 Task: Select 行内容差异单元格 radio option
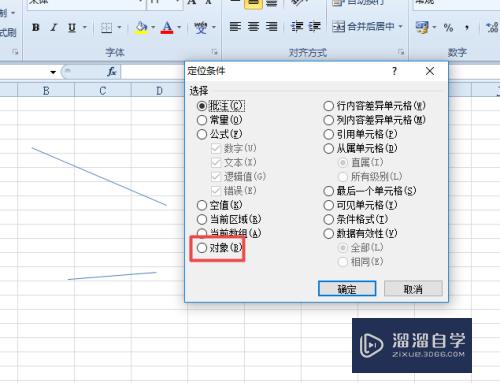click(374, 106)
